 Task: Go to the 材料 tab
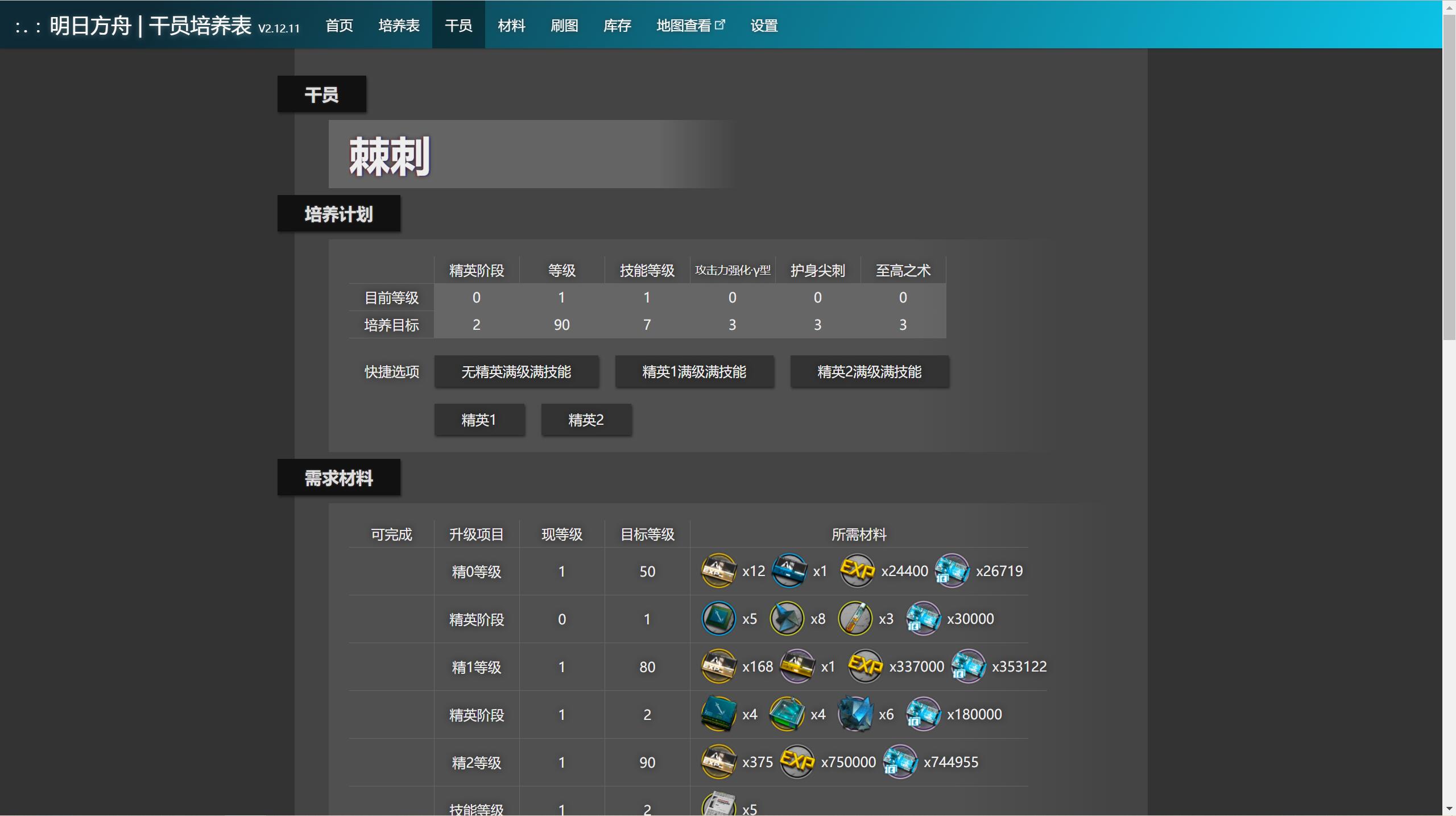[x=511, y=26]
